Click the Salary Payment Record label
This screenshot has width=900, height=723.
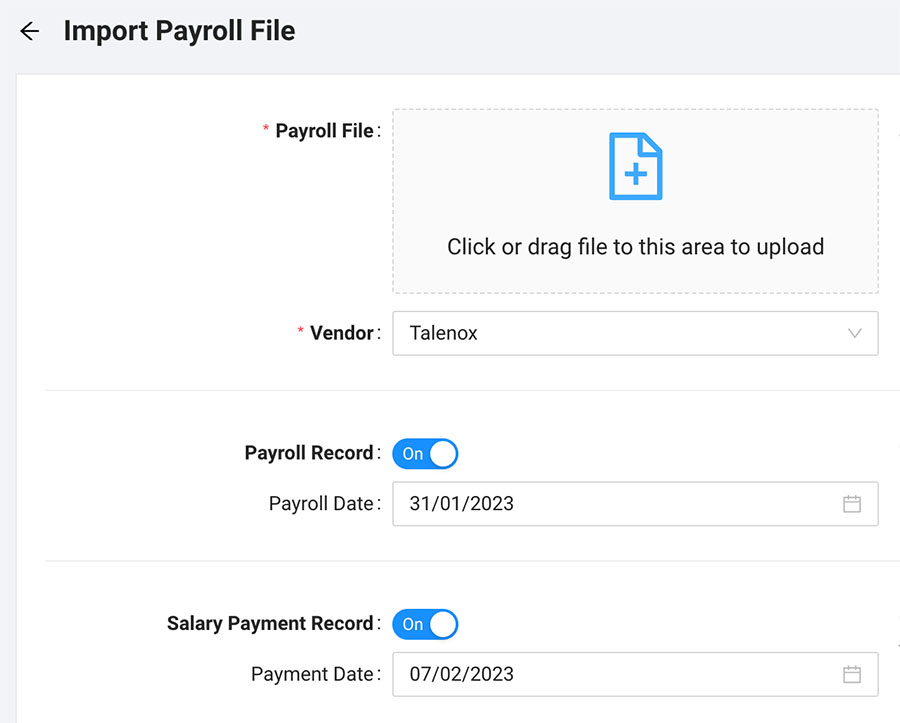270,623
